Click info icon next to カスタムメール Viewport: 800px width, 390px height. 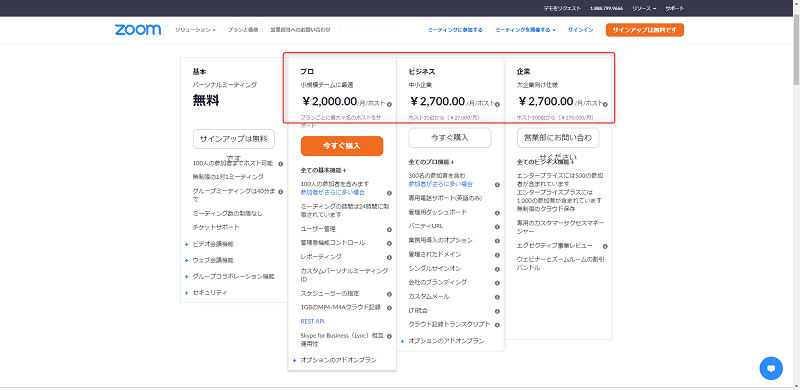pos(497,297)
